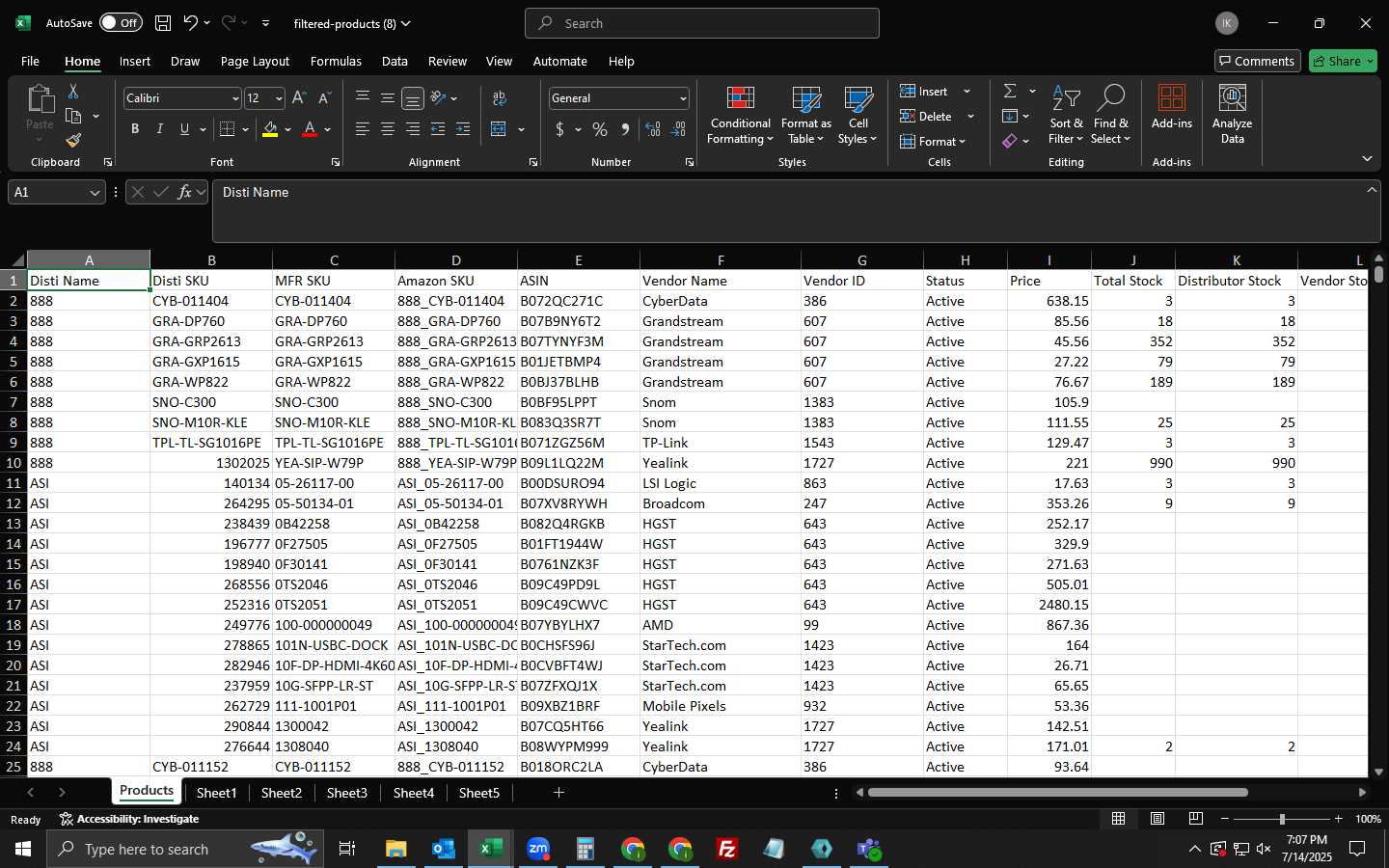Screen dimensions: 1389x868
Task: Toggle Bold formatting
Action: pyautogui.click(x=135, y=129)
